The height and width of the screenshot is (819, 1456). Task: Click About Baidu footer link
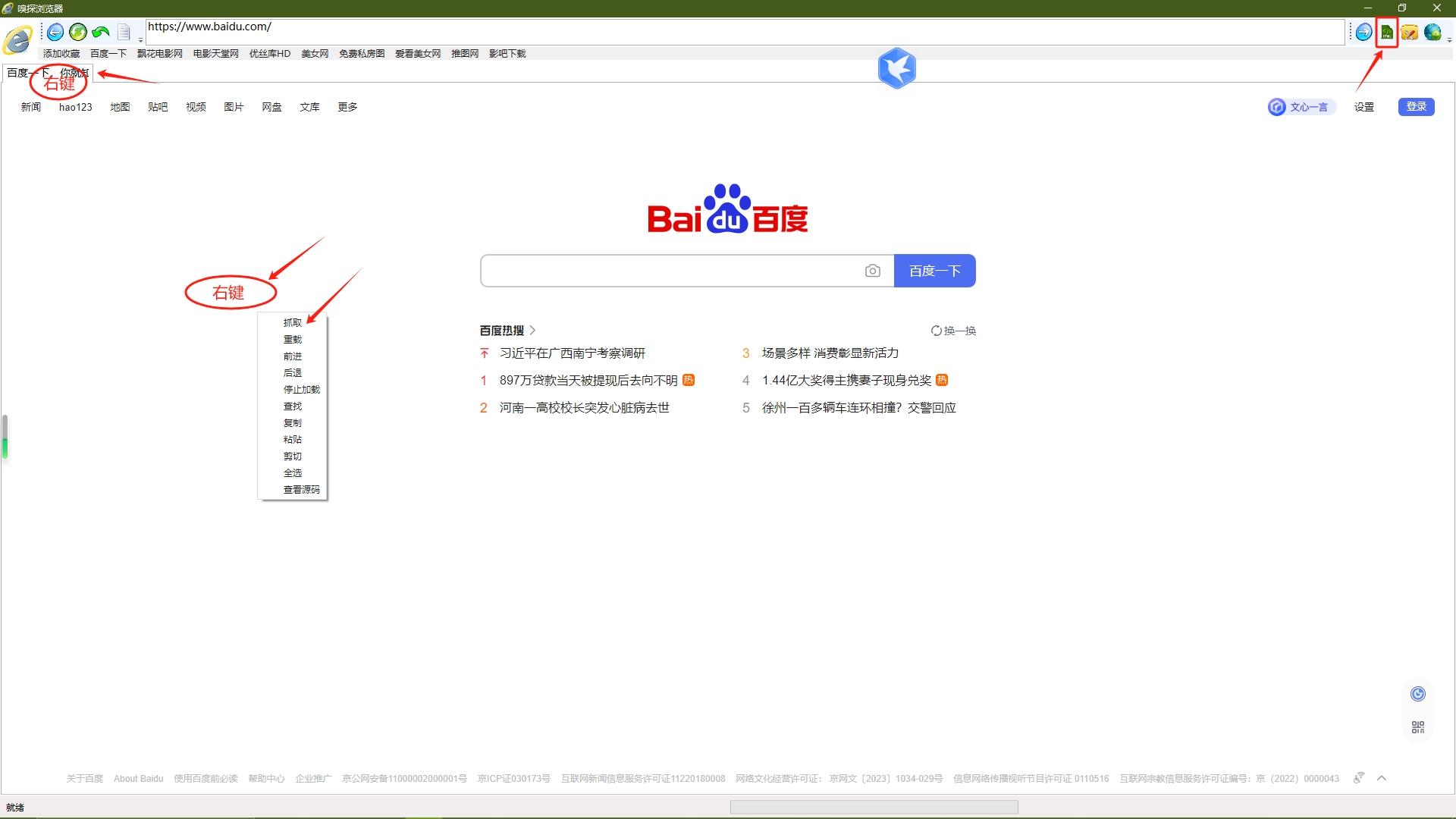pyautogui.click(x=139, y=779)
